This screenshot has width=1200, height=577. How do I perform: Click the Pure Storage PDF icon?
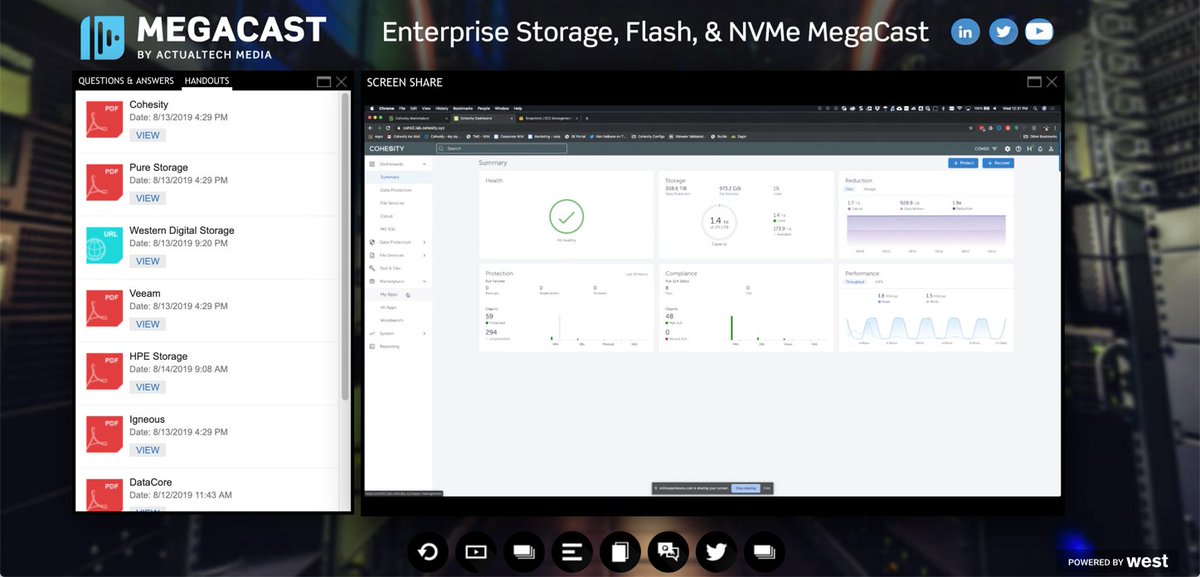point(104,183)
